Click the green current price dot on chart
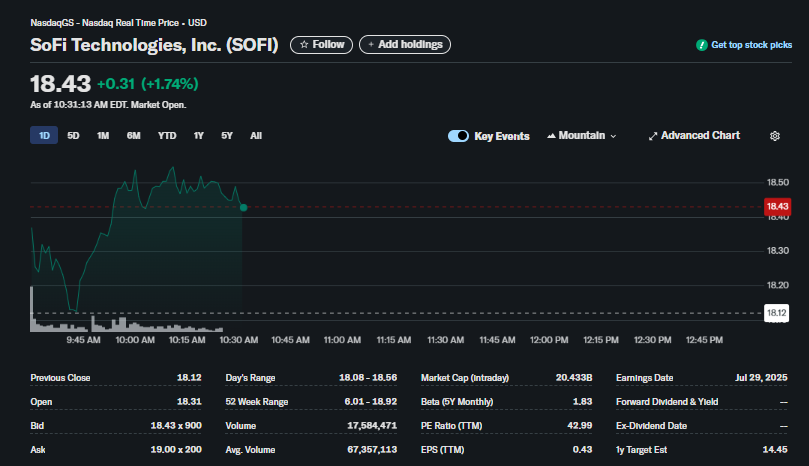The image size is (809, 466). coord(244,207)
